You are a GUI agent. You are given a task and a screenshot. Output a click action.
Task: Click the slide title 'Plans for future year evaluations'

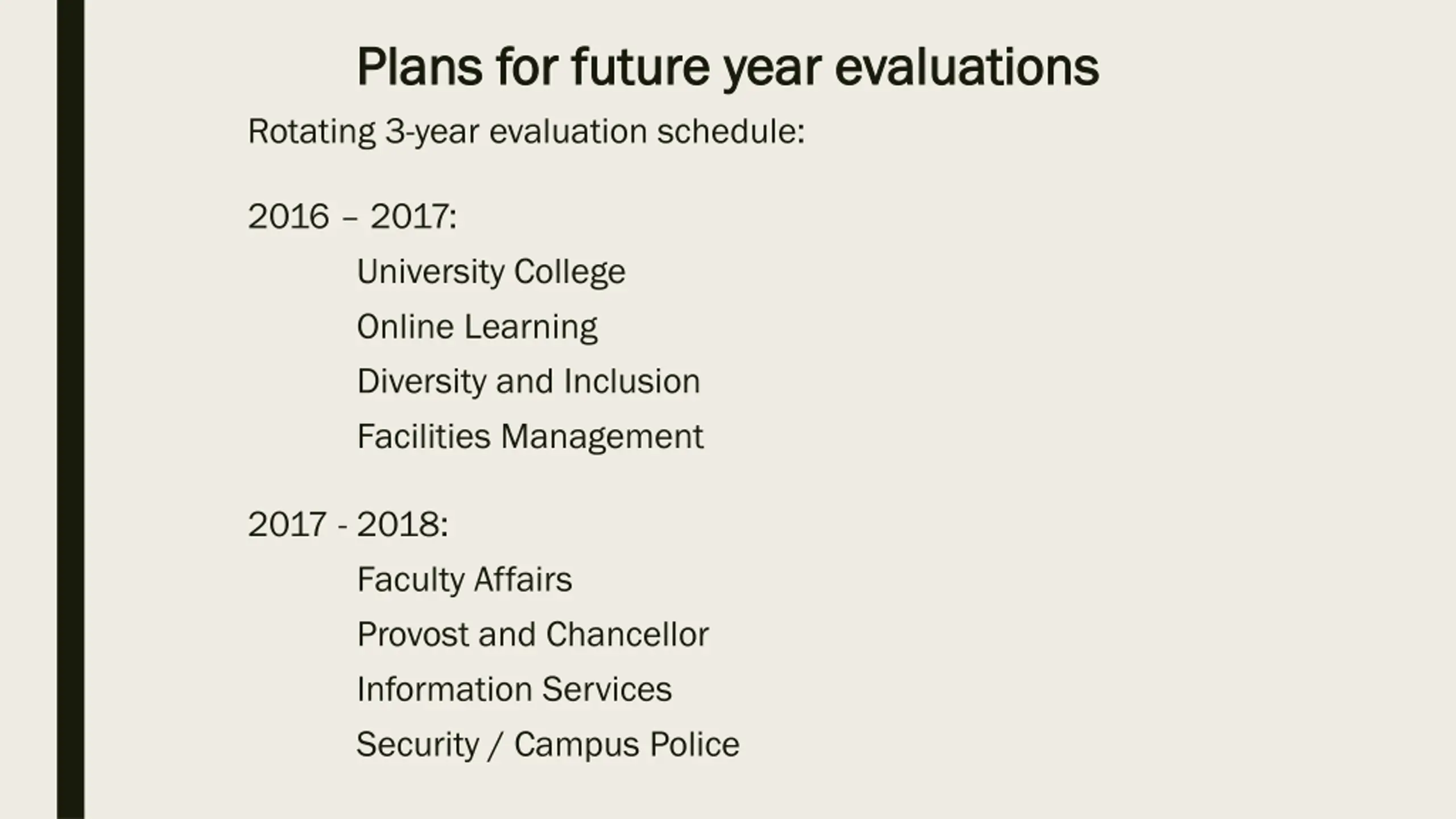pos(727,68)
